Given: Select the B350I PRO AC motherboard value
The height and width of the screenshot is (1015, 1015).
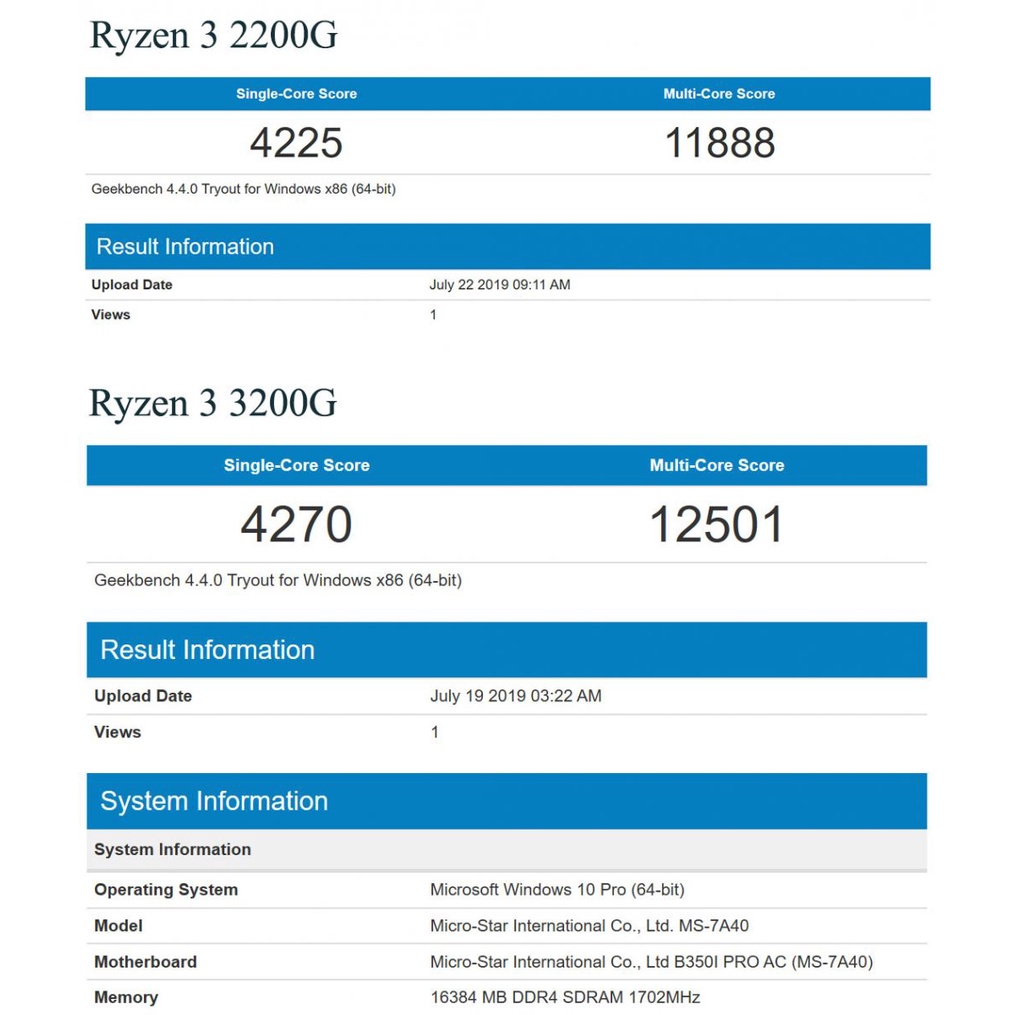Looking at the screenshot, I should tap(651, 962).
